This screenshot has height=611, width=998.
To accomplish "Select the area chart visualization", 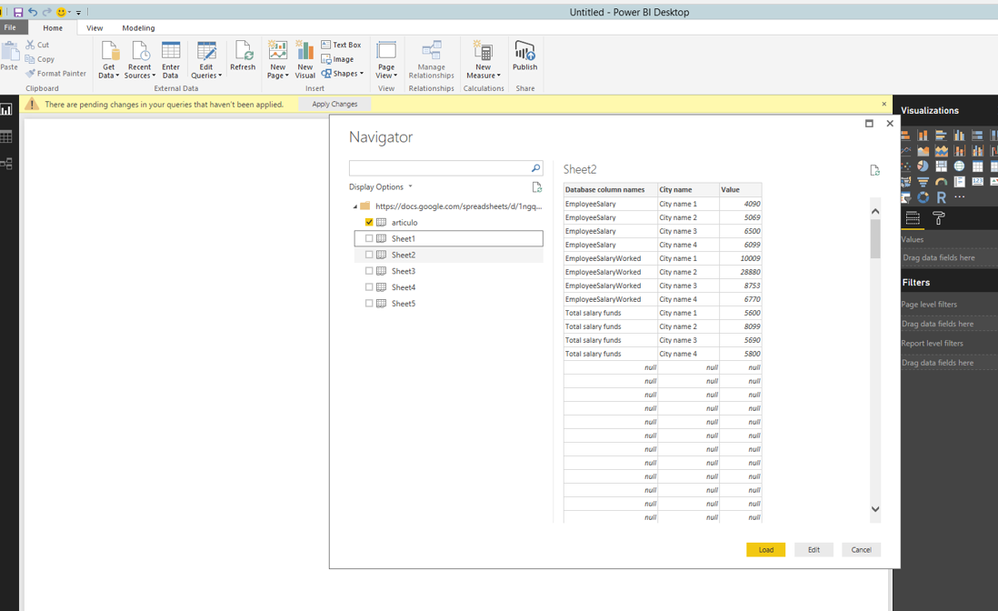I will click(x=923, y=151).
